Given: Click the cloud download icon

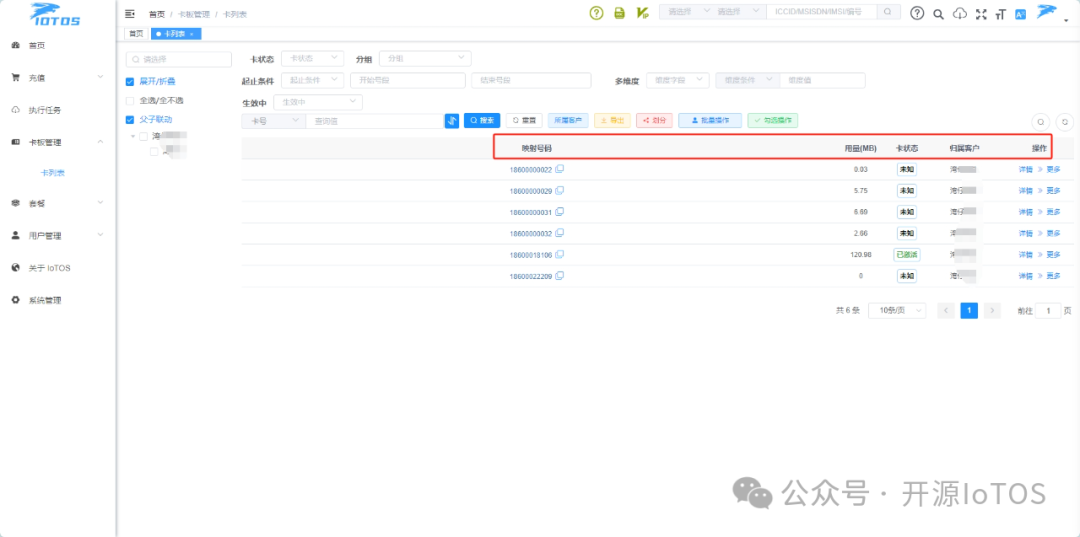Looking at the screenshot, I should click(959, 14).
